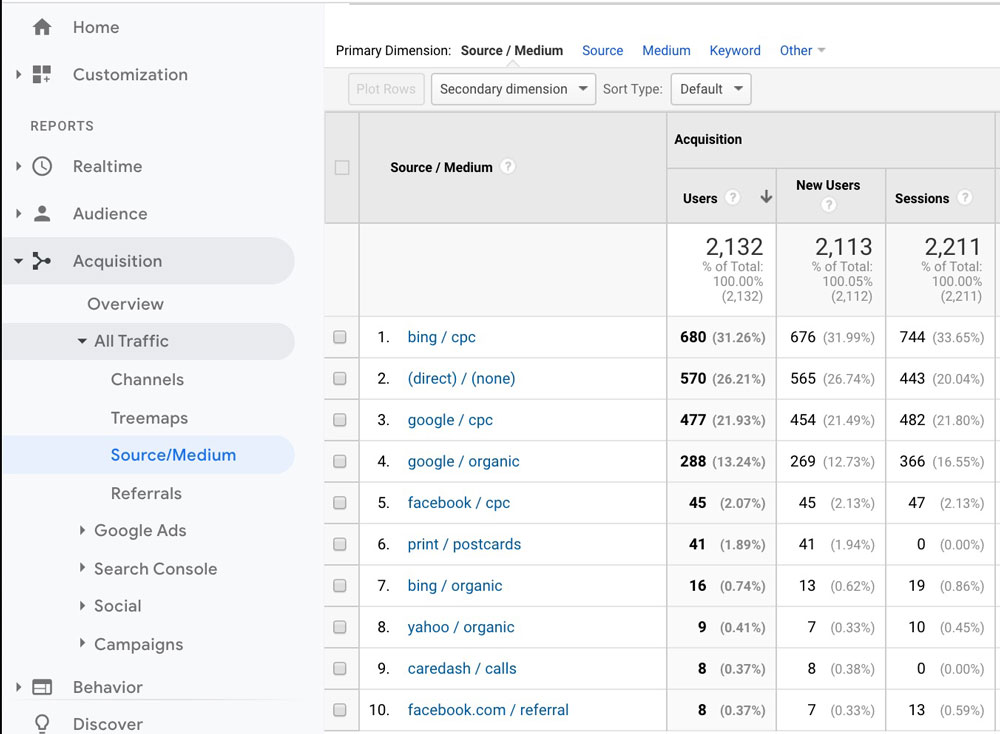Check the facebook.com / referral row checkbox

click(340, 710)
